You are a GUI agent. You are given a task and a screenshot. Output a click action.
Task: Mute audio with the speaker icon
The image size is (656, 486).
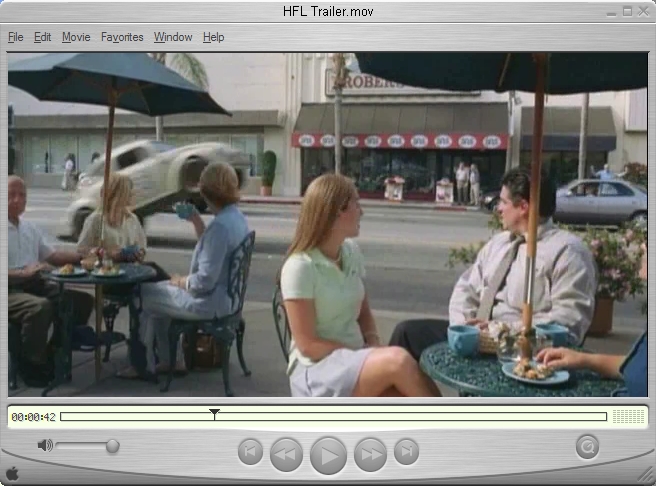45,445
